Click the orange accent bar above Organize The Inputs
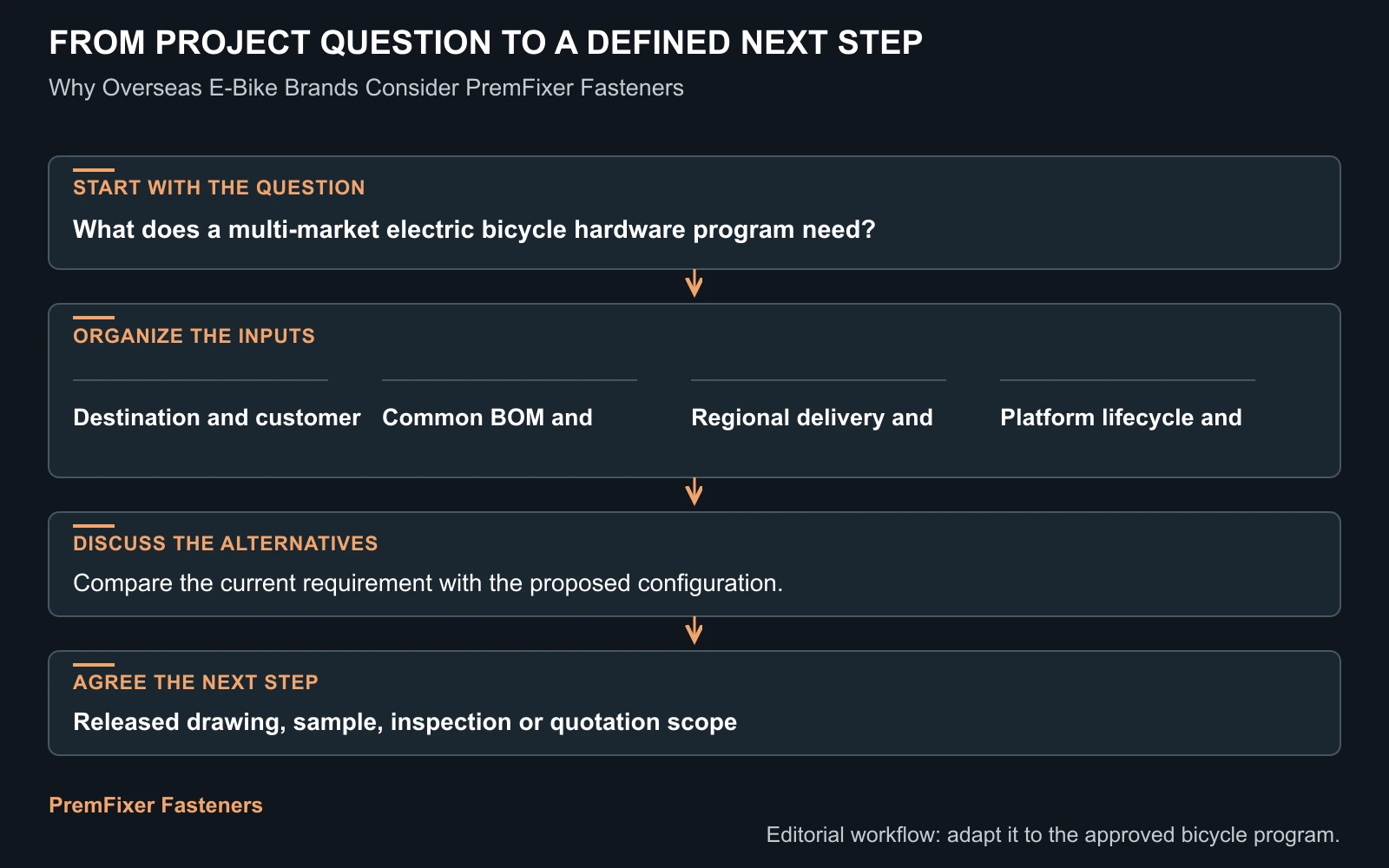 click(94, 318)
